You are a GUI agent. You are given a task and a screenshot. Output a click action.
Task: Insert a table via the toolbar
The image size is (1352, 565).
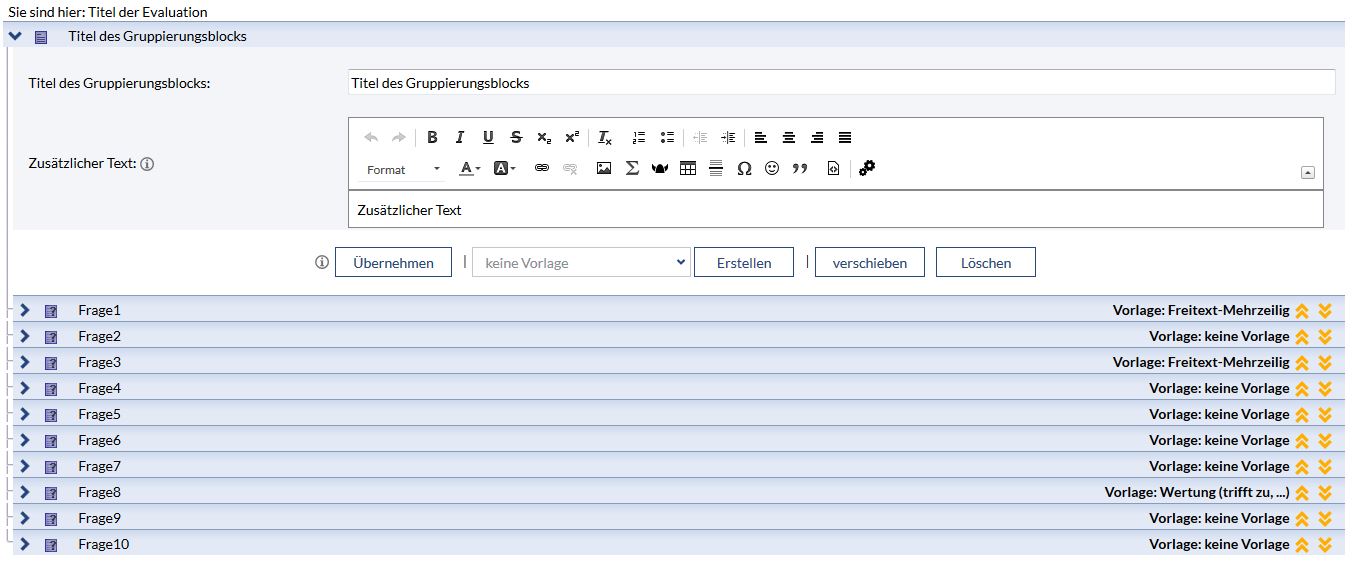[x=687, y=169]
